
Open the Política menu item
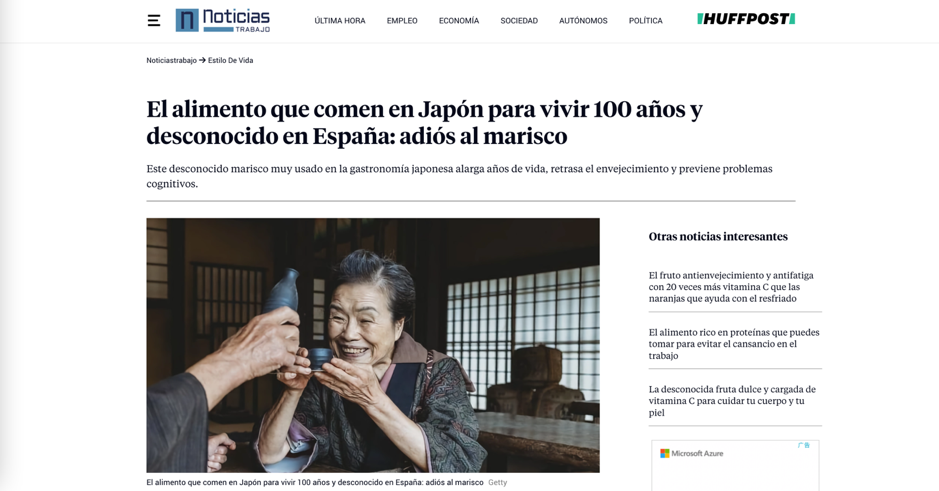[646, 20]
